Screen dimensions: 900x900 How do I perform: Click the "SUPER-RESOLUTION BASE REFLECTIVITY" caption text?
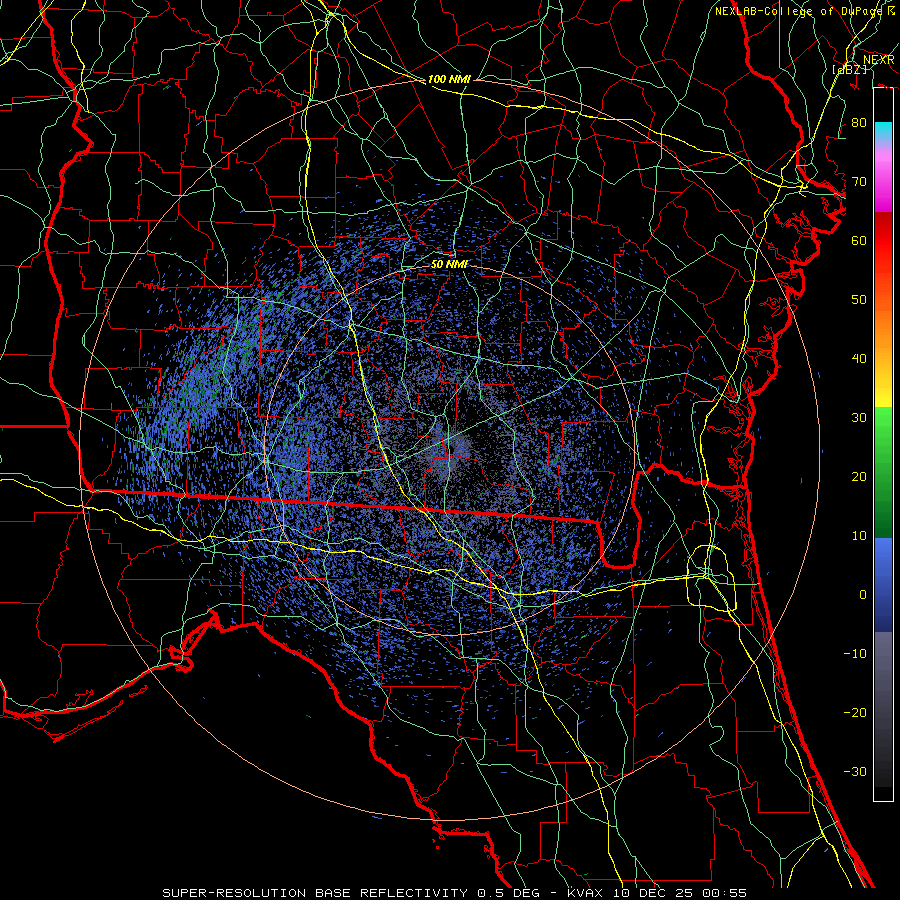click(315, 893)
